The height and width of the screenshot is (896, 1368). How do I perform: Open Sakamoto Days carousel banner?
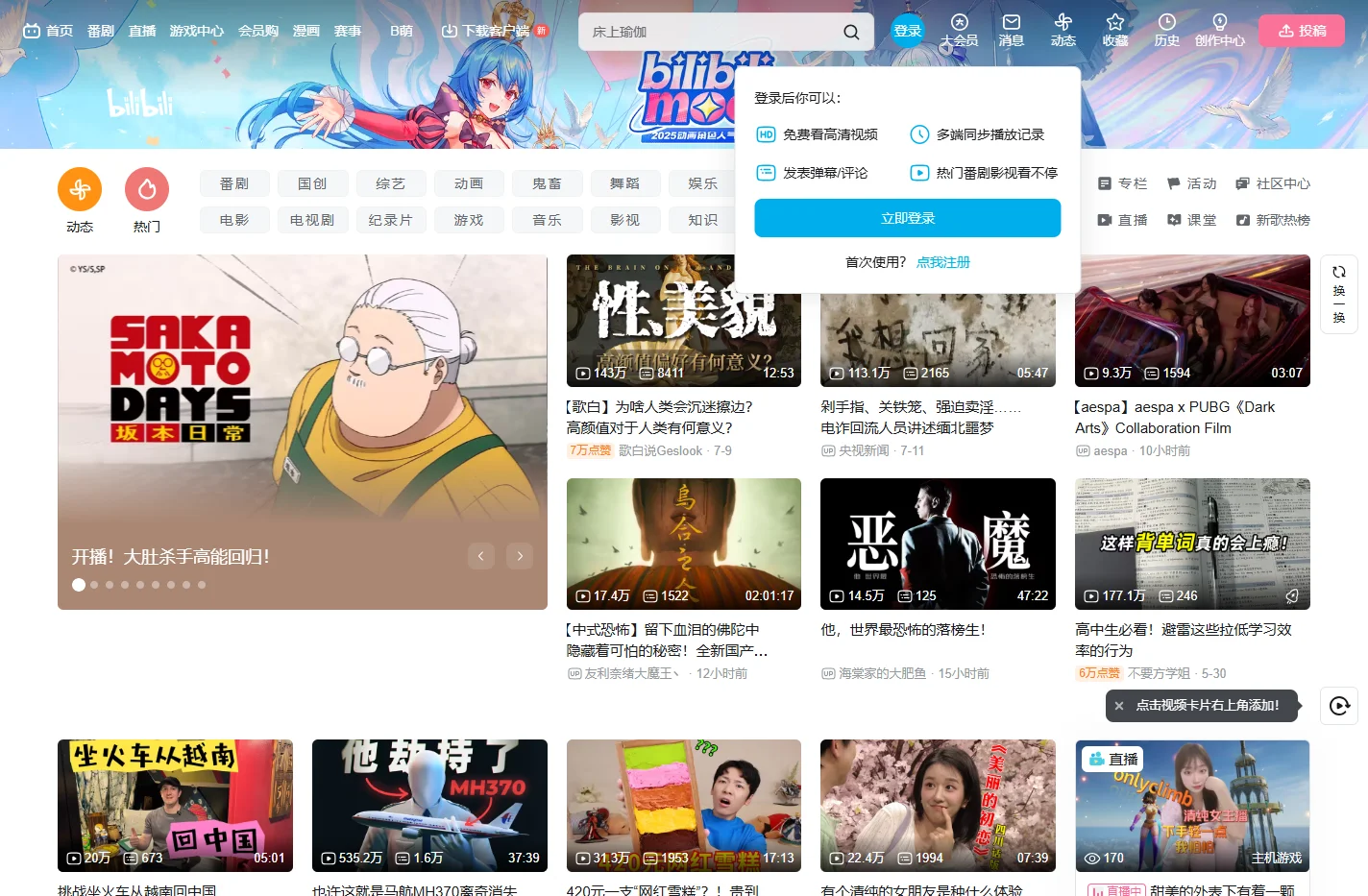[x=303, y=432]
